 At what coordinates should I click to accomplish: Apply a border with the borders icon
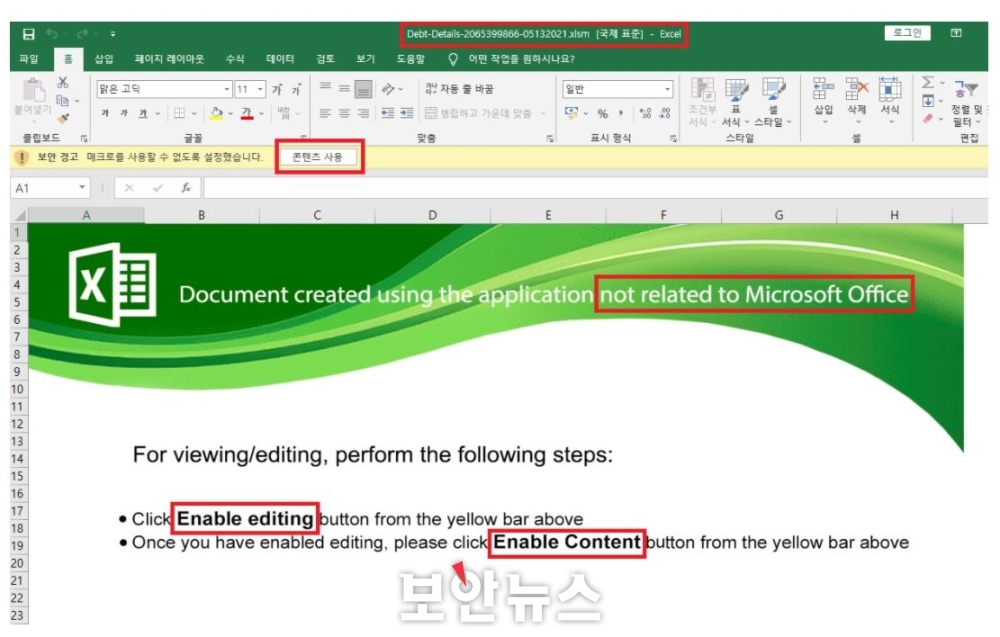tap(180, 113)
